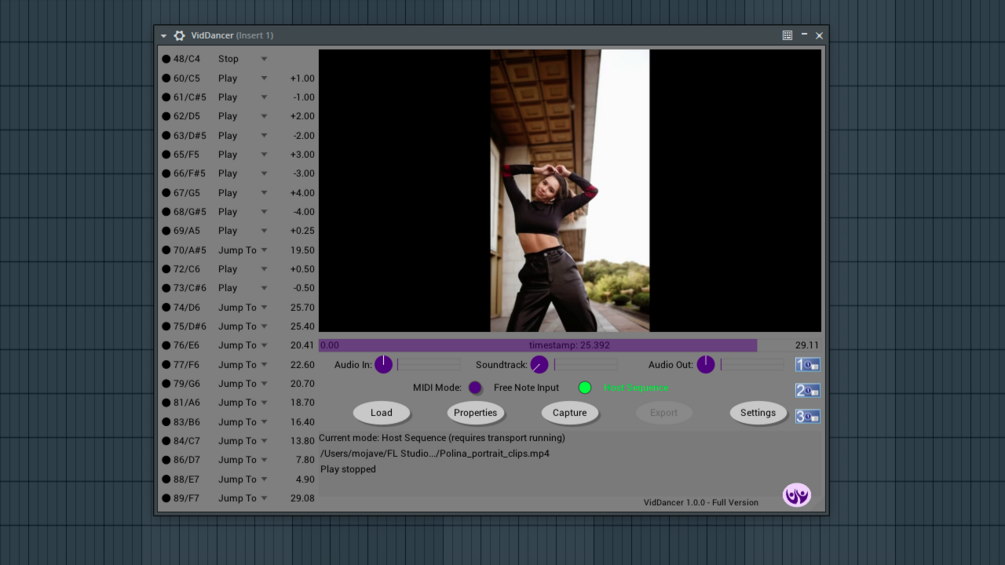Click the 25.70 jump time for 74/D6
Image resolution: width=1005 pixels, height=565 pixels.
pyautogui.click(x=302, y=307)
